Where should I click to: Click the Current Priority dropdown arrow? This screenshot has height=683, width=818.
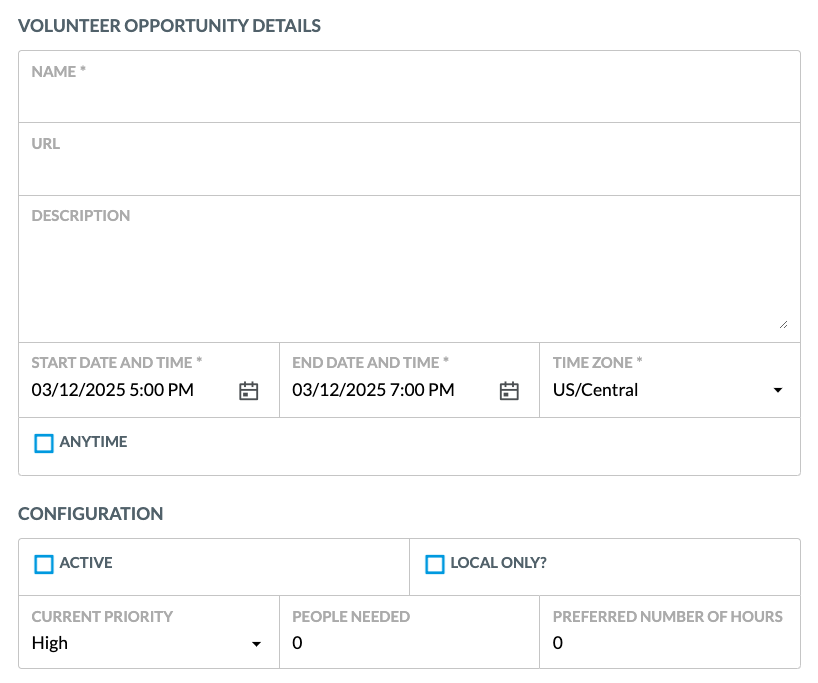coord(256,644)
